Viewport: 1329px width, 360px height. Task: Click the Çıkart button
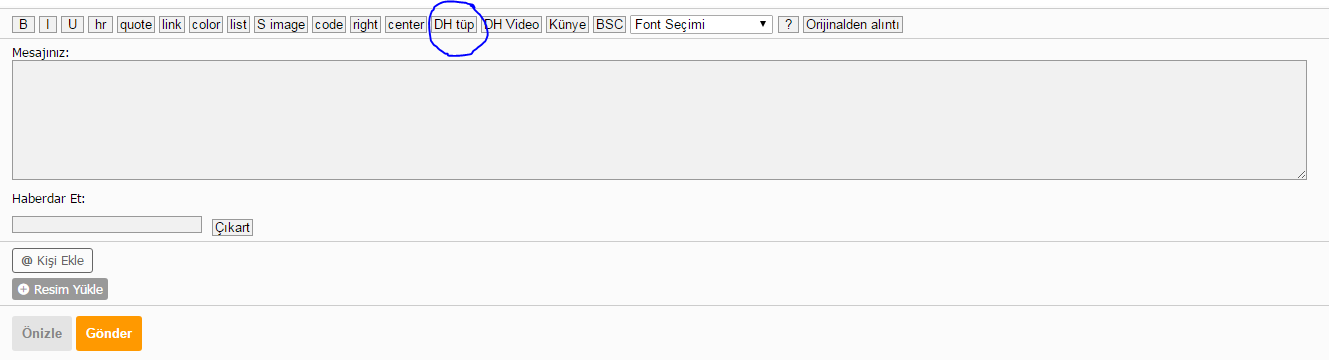233,227
